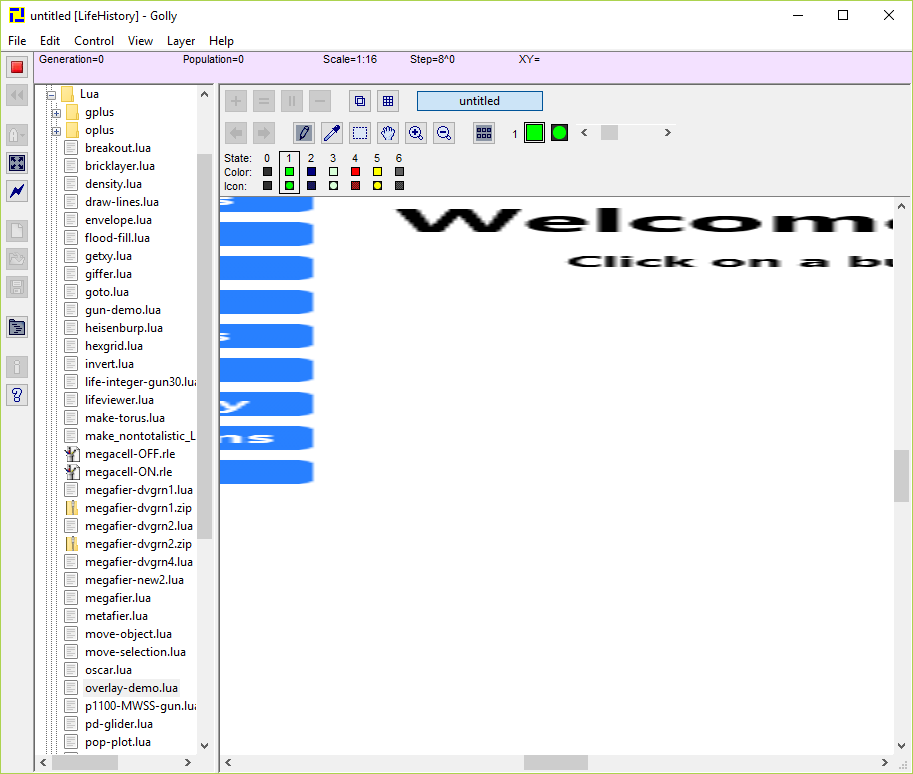Open the File menu
The height and width of the screenshot is (774, 913).
17,41
